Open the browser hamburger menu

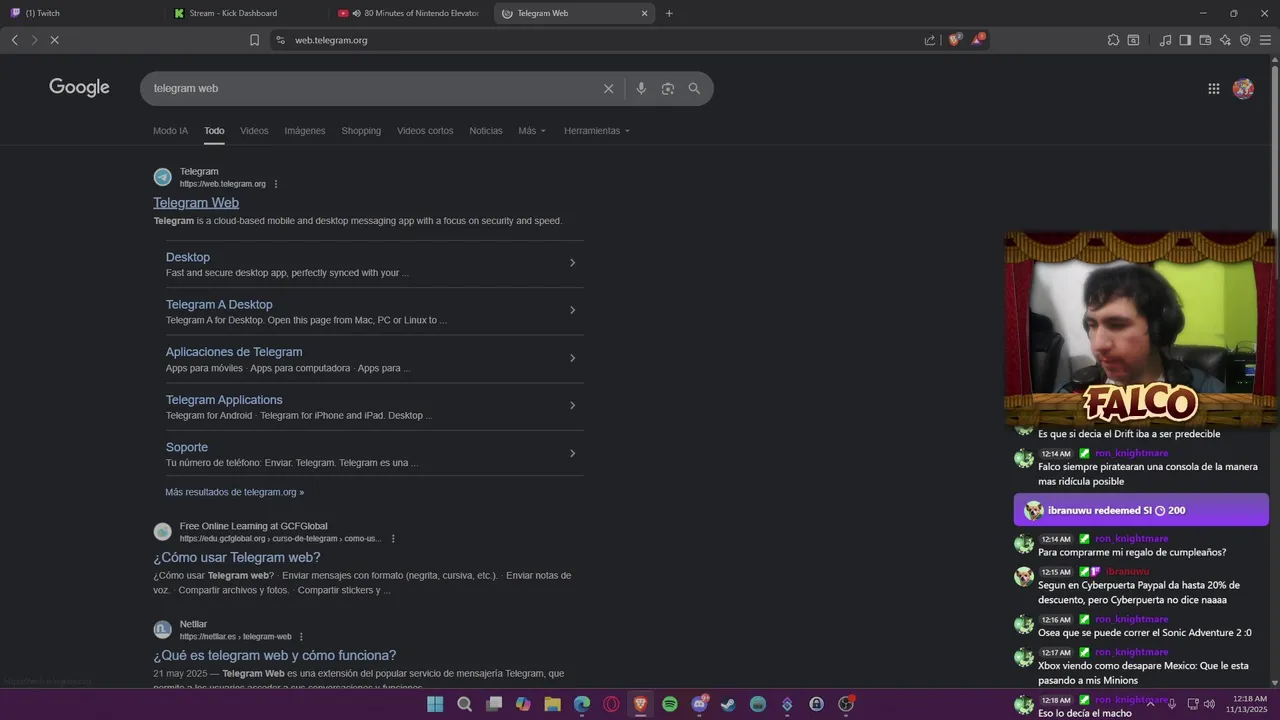coord(1265,40)
